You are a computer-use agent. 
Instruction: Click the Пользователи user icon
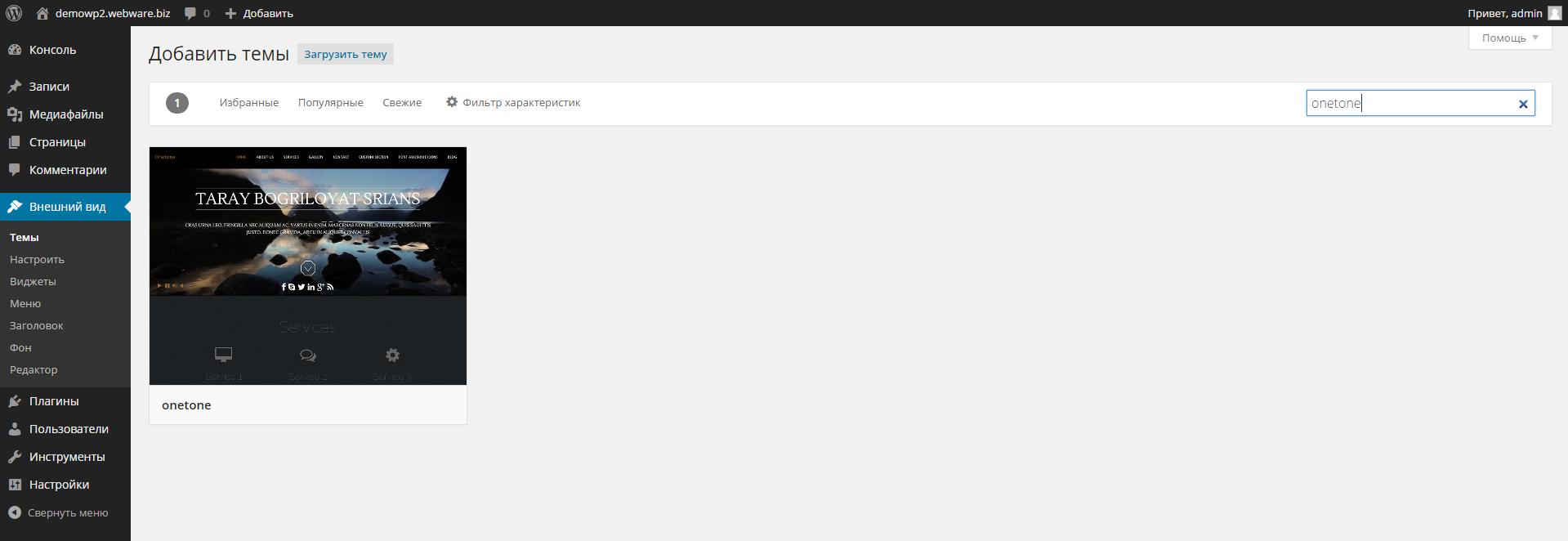tap(15, 429)
